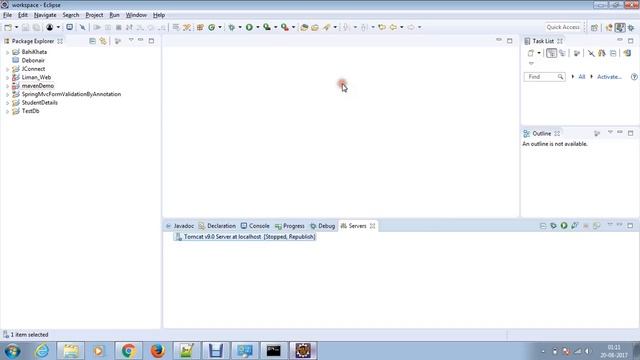The height and width of the screenshot is (360, 640).
Task: Click the green Run toolbar button
Action: tap(249, 27)
